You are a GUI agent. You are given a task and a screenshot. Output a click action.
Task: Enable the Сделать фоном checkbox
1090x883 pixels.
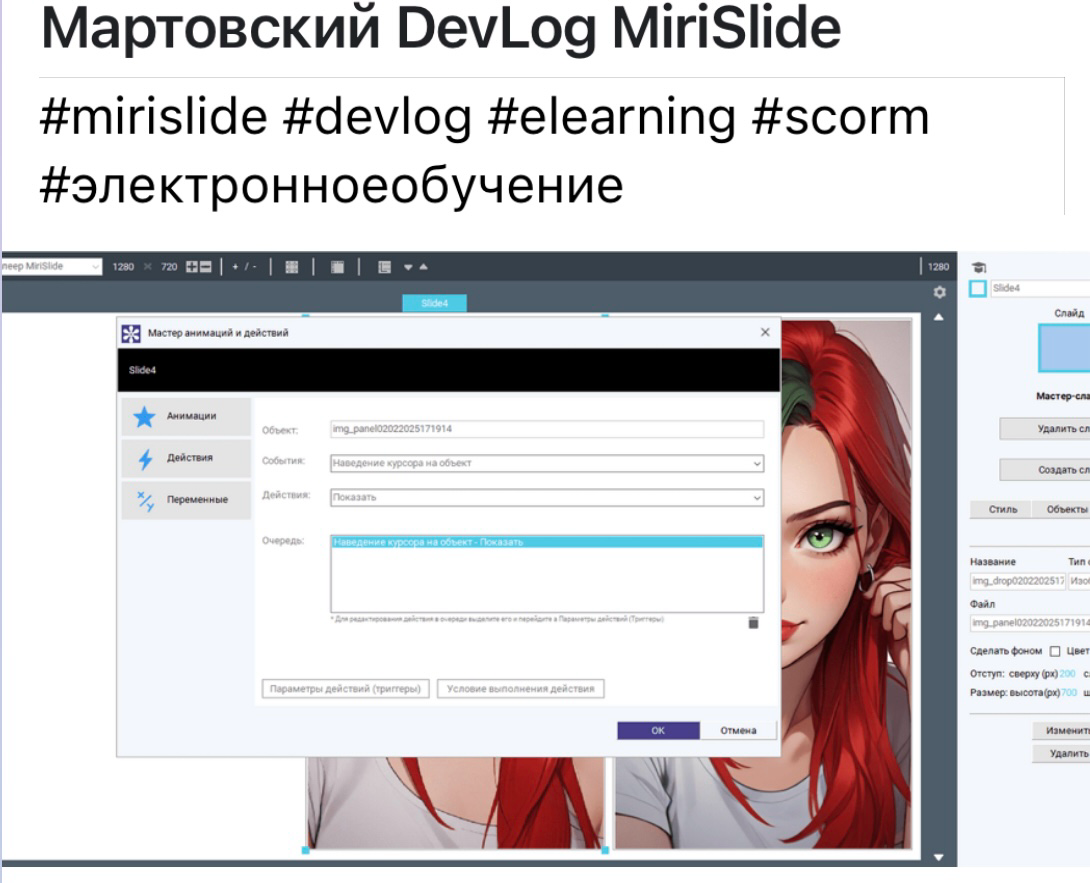click(1055, 651)
